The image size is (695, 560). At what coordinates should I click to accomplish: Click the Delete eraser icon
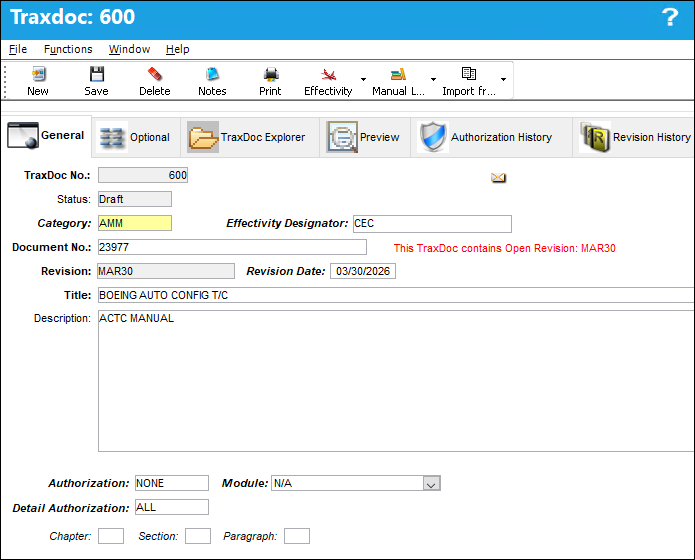(155, 74)
